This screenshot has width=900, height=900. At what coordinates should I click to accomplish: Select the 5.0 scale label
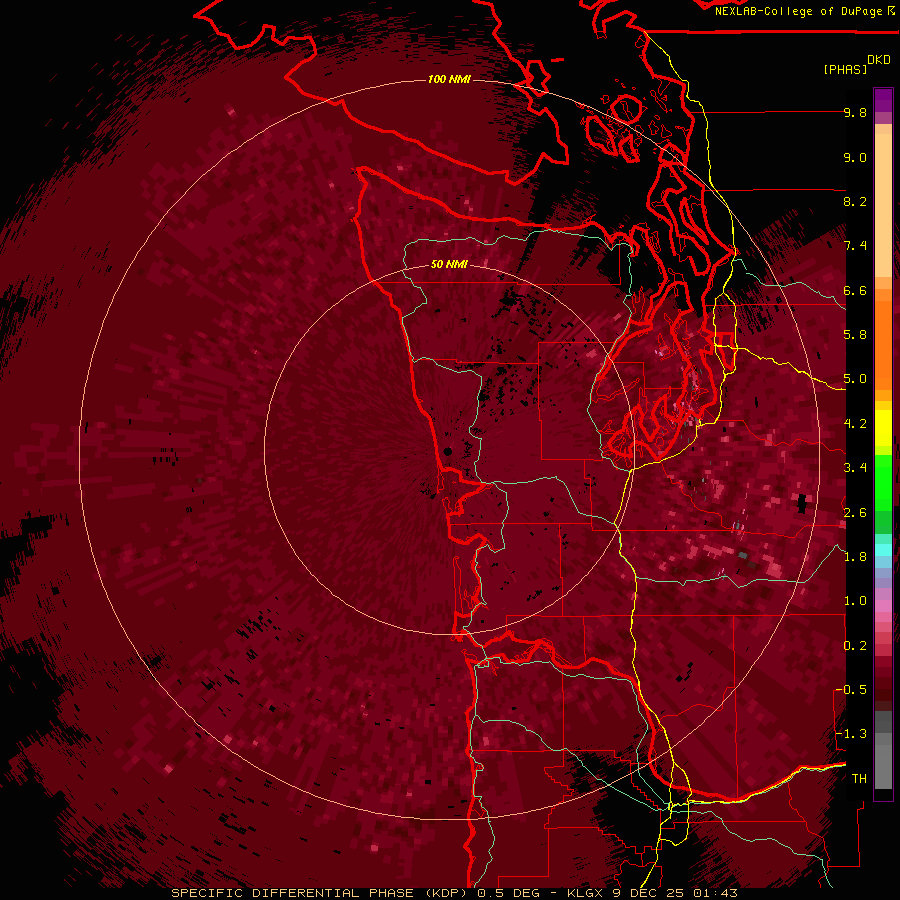point(855,379)
